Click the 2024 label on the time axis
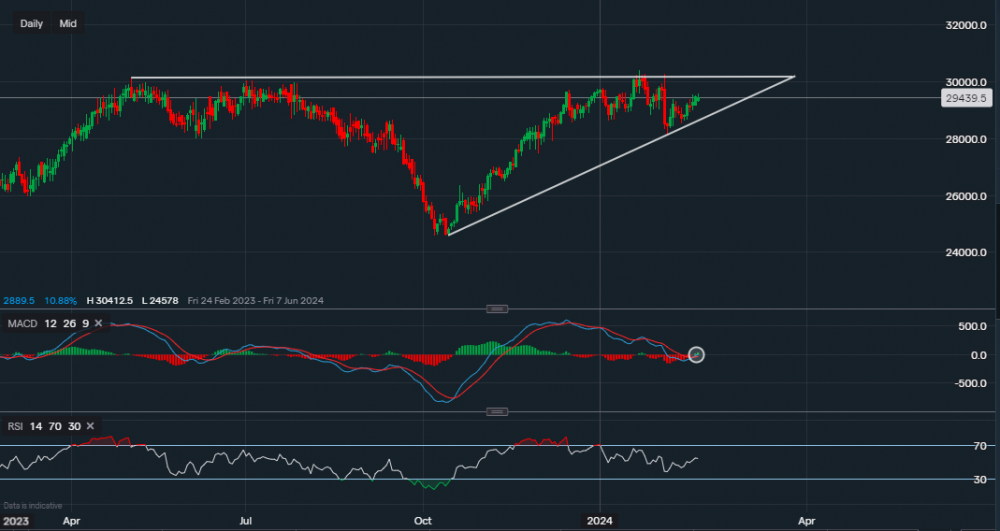 click(599, 521)
